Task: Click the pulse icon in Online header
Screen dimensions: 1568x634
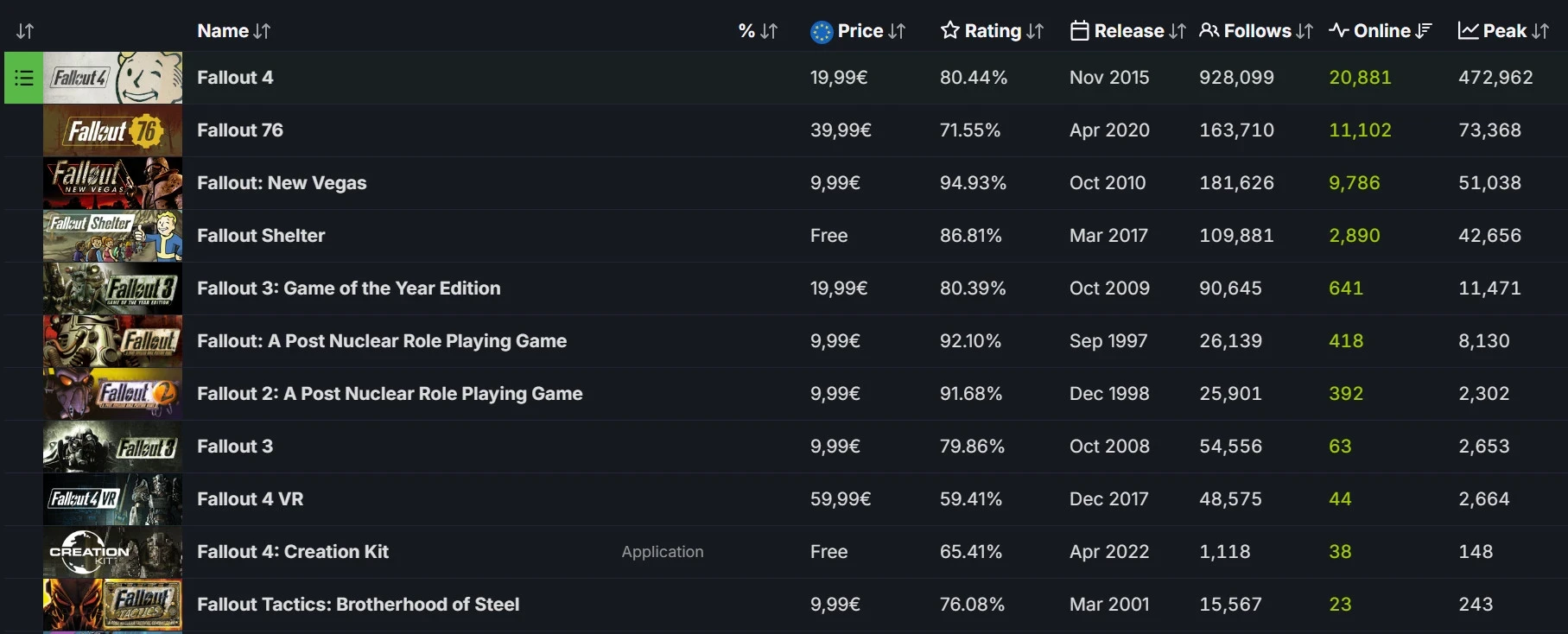Action: click(1339, 31)
